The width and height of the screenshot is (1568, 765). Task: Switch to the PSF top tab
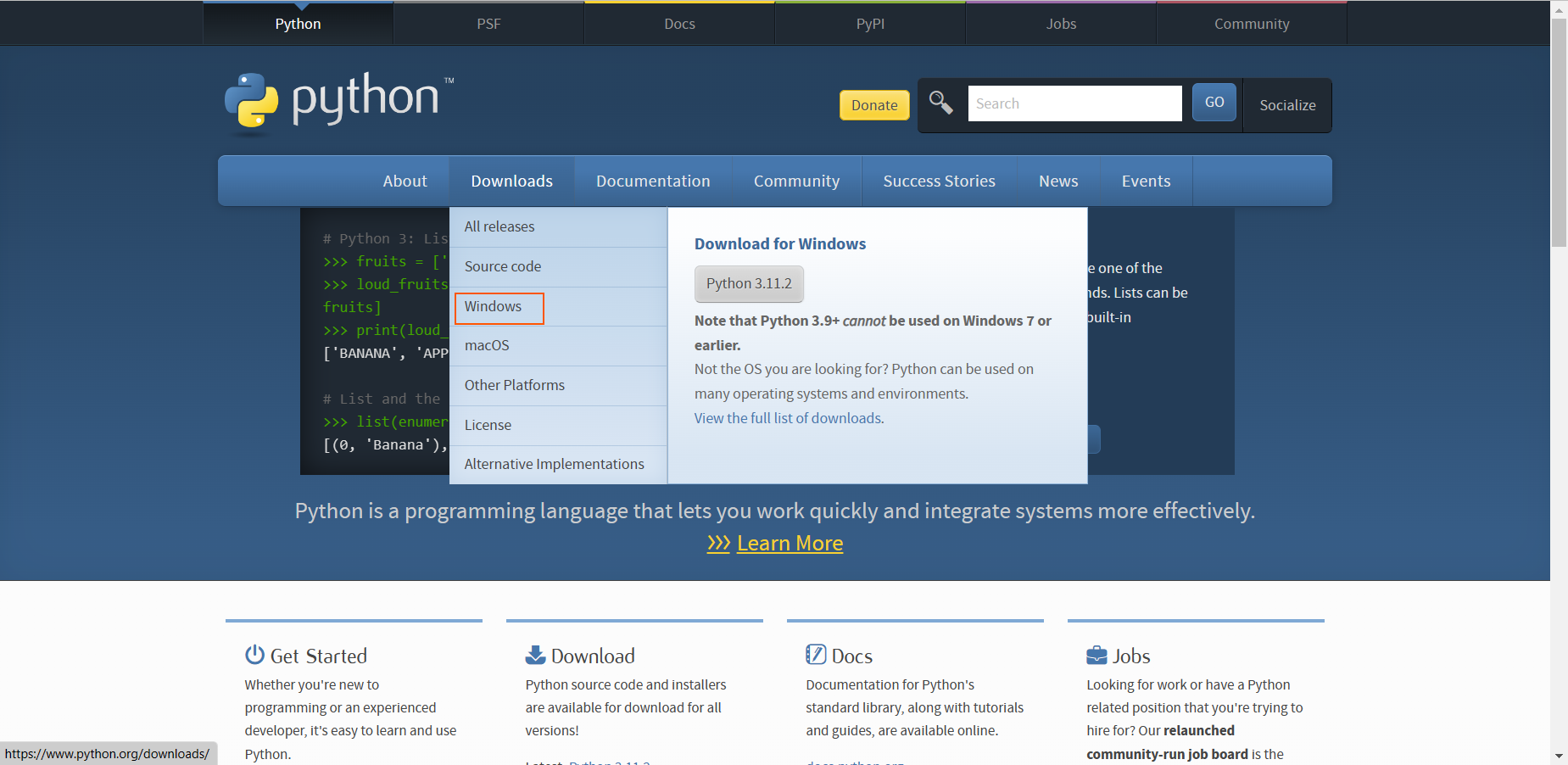[488, 24]
